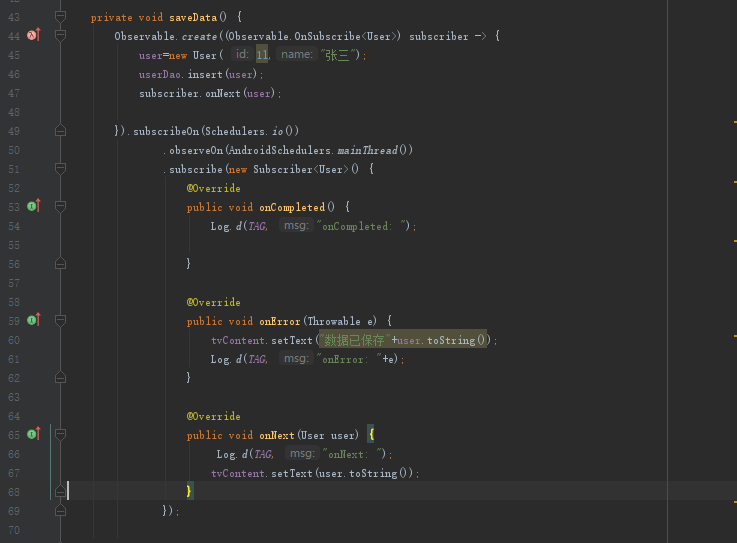Click the "张三" string literal
Image resolution: width=737 pixels, height=543 pixels.
point(337,55)
